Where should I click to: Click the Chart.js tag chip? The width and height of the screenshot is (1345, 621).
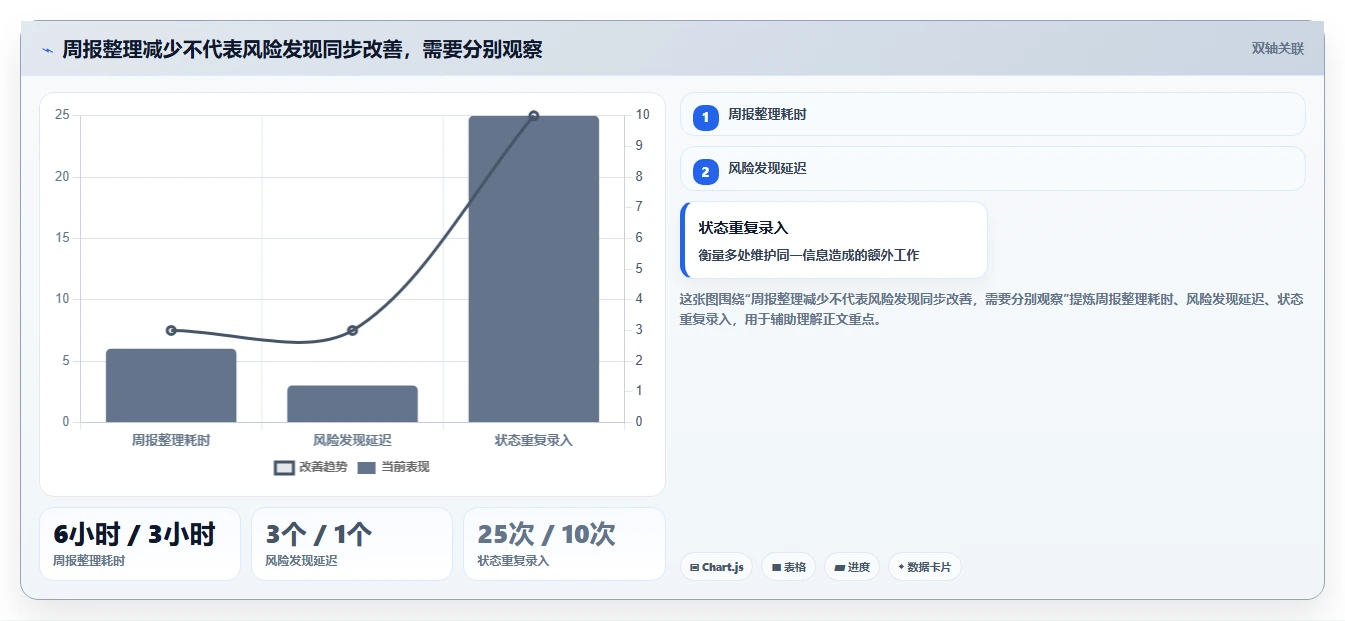click(717, 567)
